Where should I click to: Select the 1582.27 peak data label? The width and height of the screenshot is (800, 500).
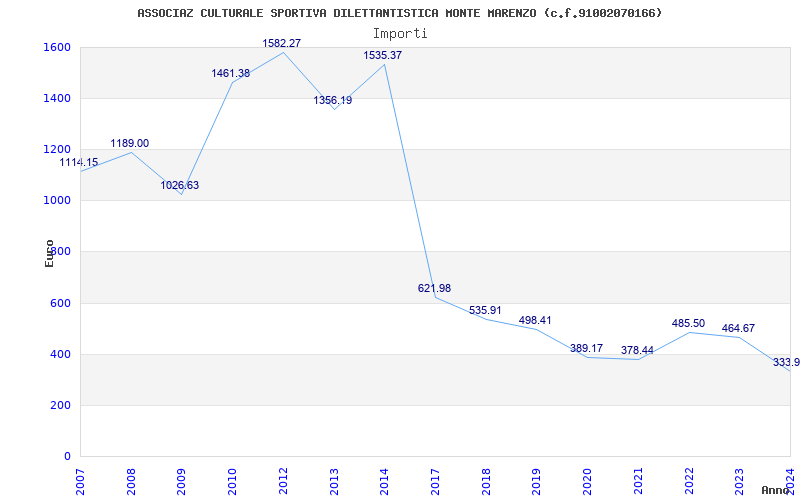click(282, 43)
